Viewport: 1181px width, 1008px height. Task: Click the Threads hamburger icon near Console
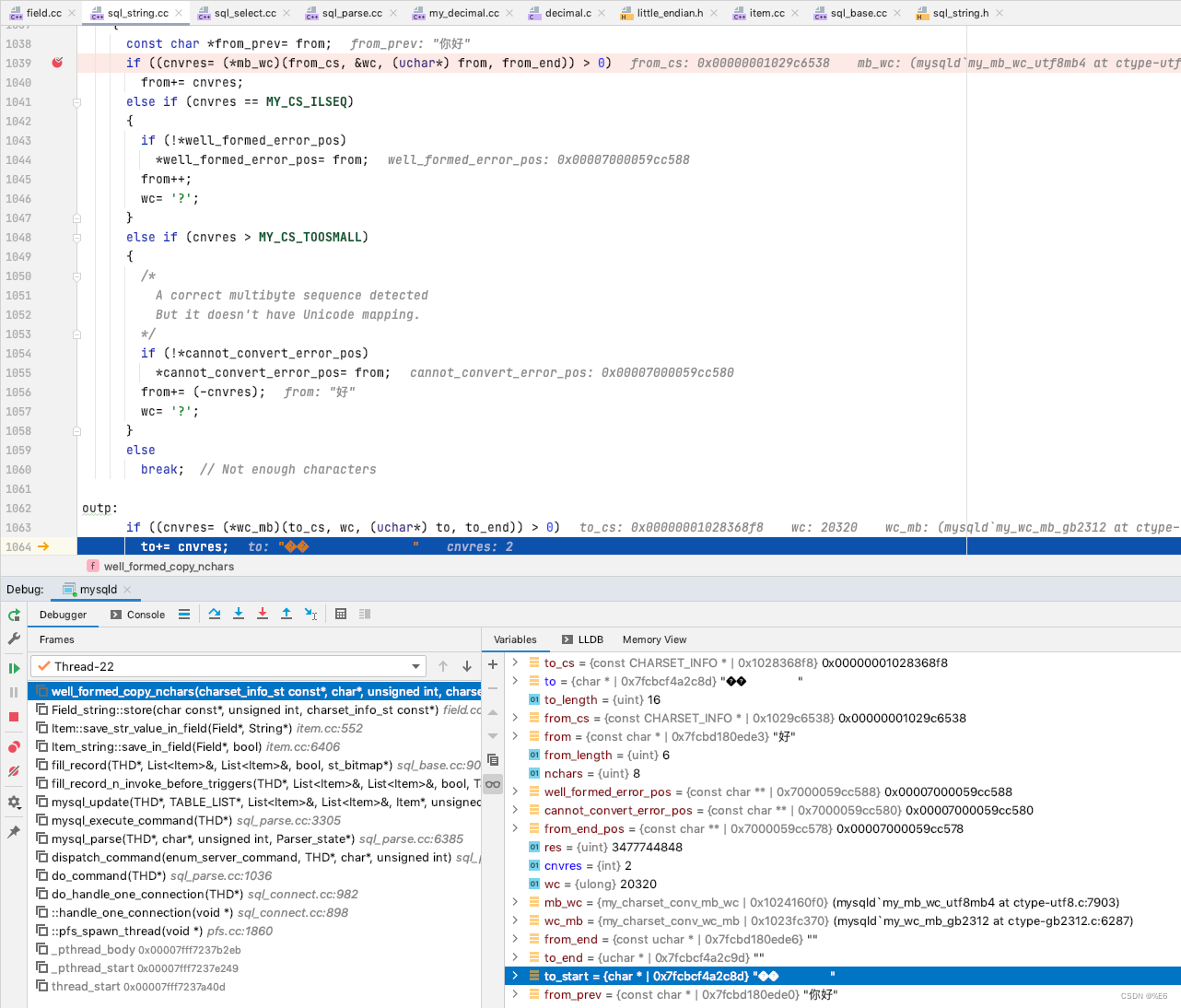(x=184, y=614)
